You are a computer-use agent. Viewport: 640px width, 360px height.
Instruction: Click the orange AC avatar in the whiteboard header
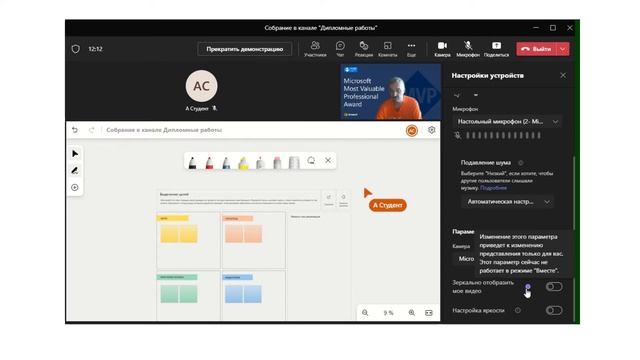412,131
